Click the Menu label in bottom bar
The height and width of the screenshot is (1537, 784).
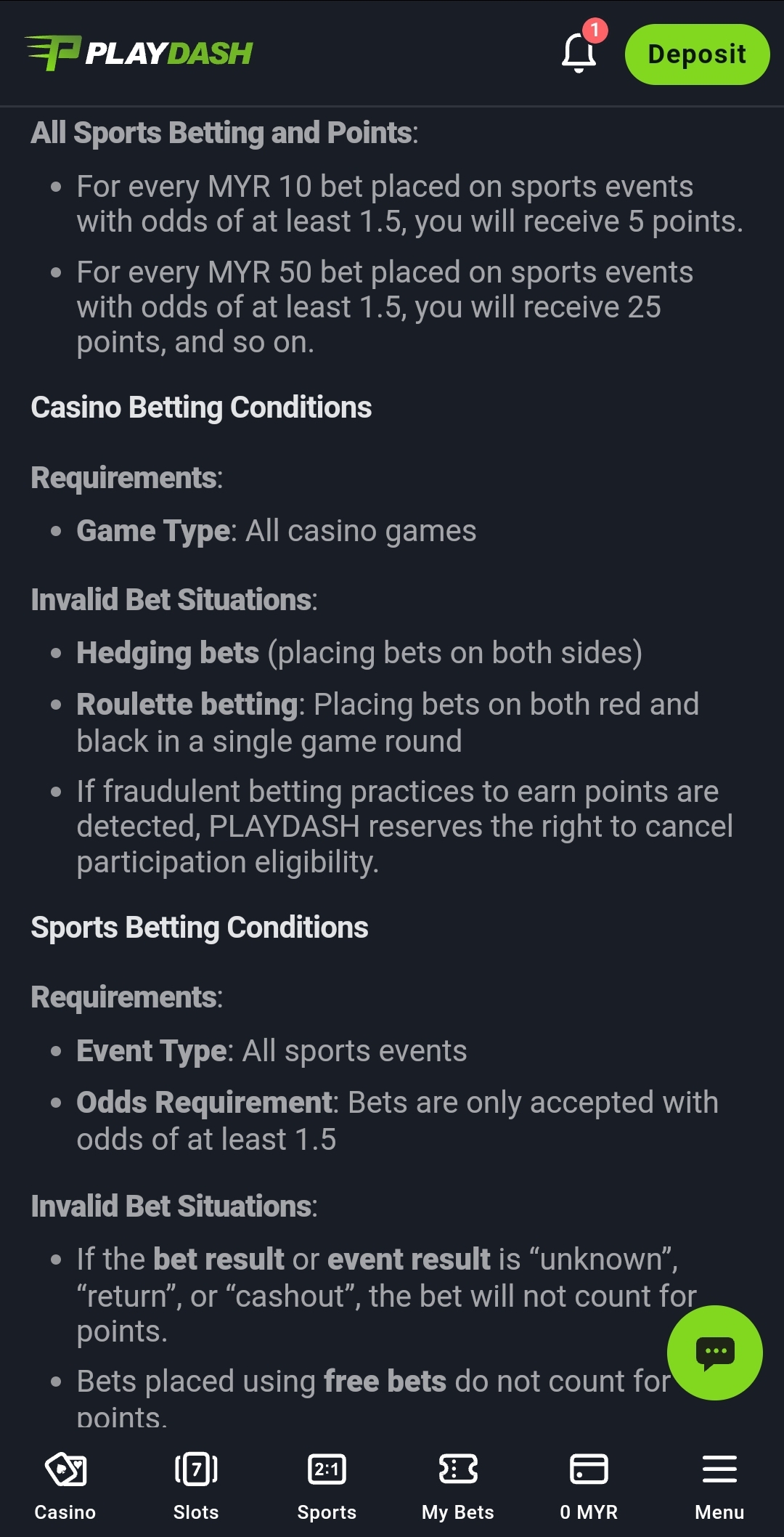coord(719,1512)
